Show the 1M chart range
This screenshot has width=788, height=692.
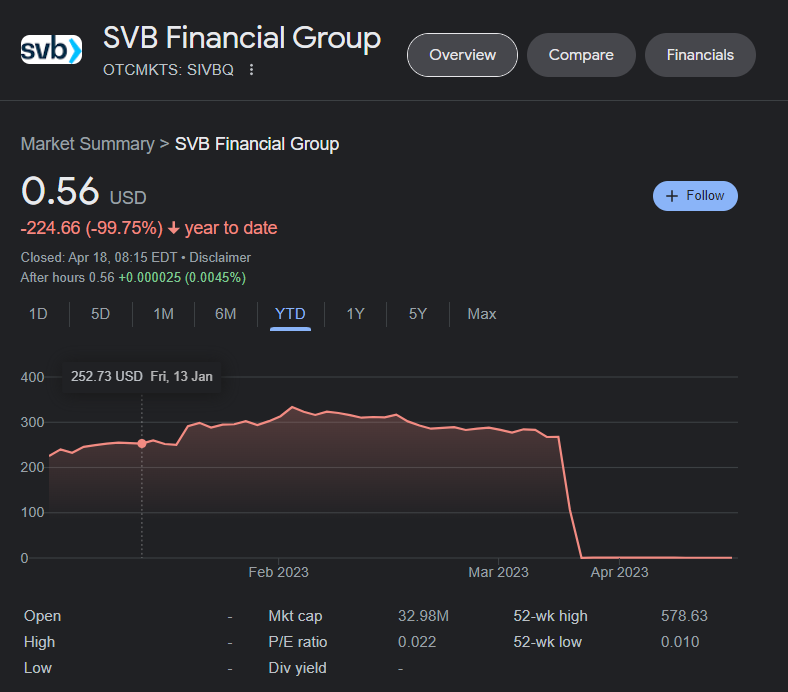pos(163,314)
